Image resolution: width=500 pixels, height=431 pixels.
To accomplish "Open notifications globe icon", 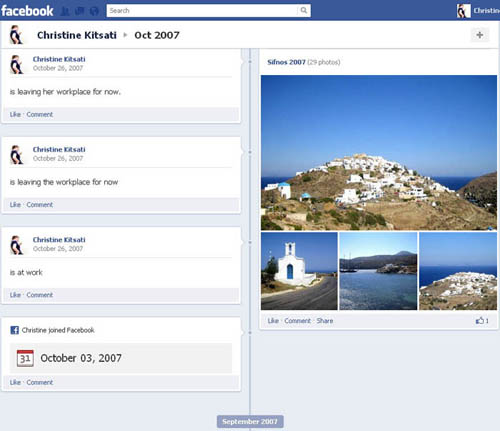I will point(94,11).
